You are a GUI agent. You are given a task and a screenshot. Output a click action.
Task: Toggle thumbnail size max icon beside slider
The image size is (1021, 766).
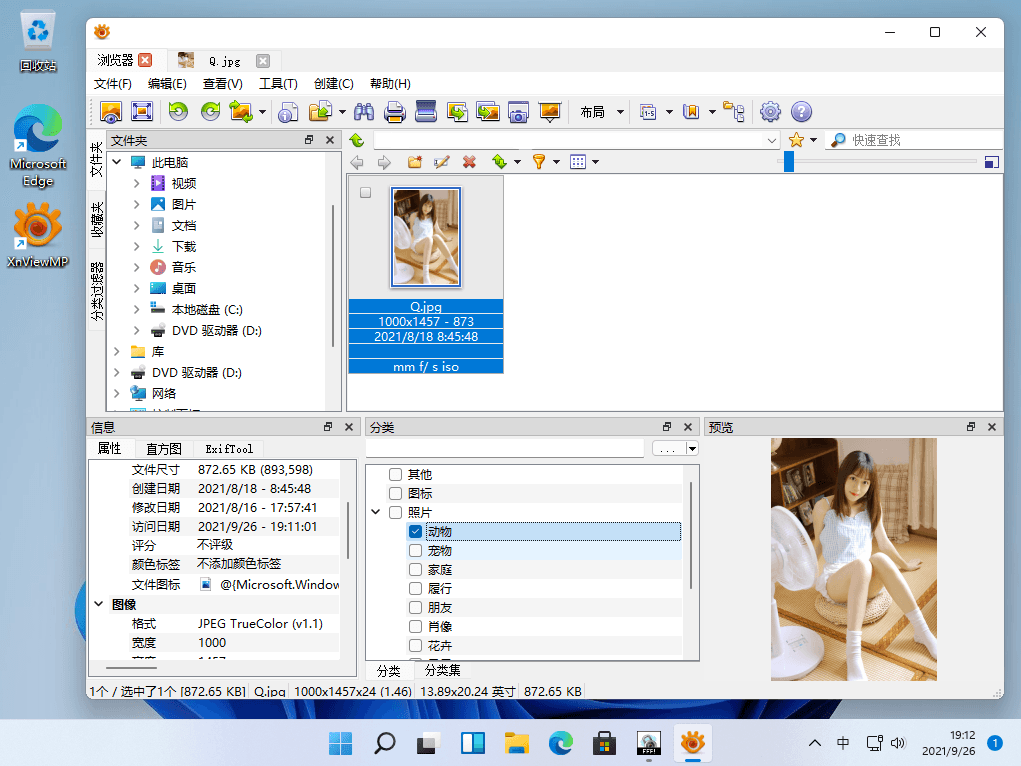[992, 162]
